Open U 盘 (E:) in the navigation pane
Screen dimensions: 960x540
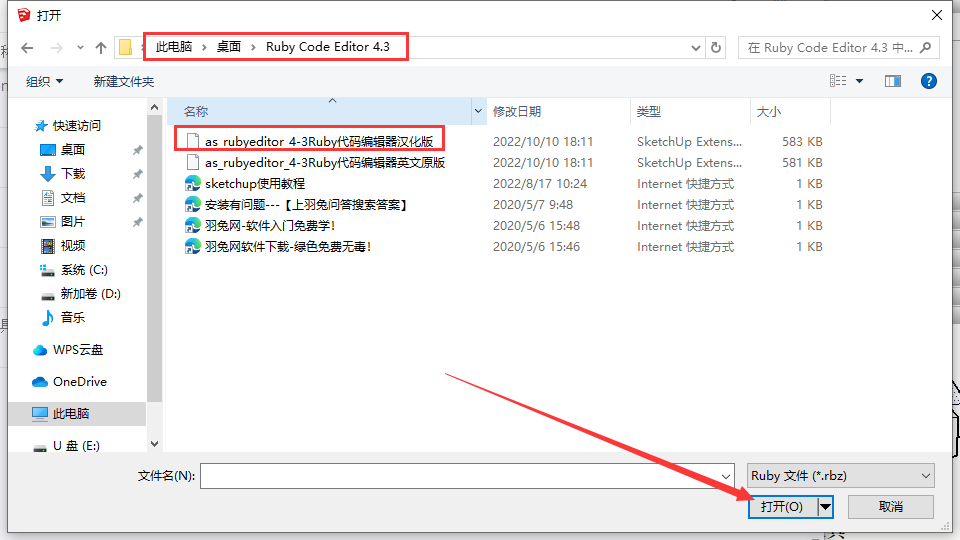pyautogui.click(x=76, y=446)
